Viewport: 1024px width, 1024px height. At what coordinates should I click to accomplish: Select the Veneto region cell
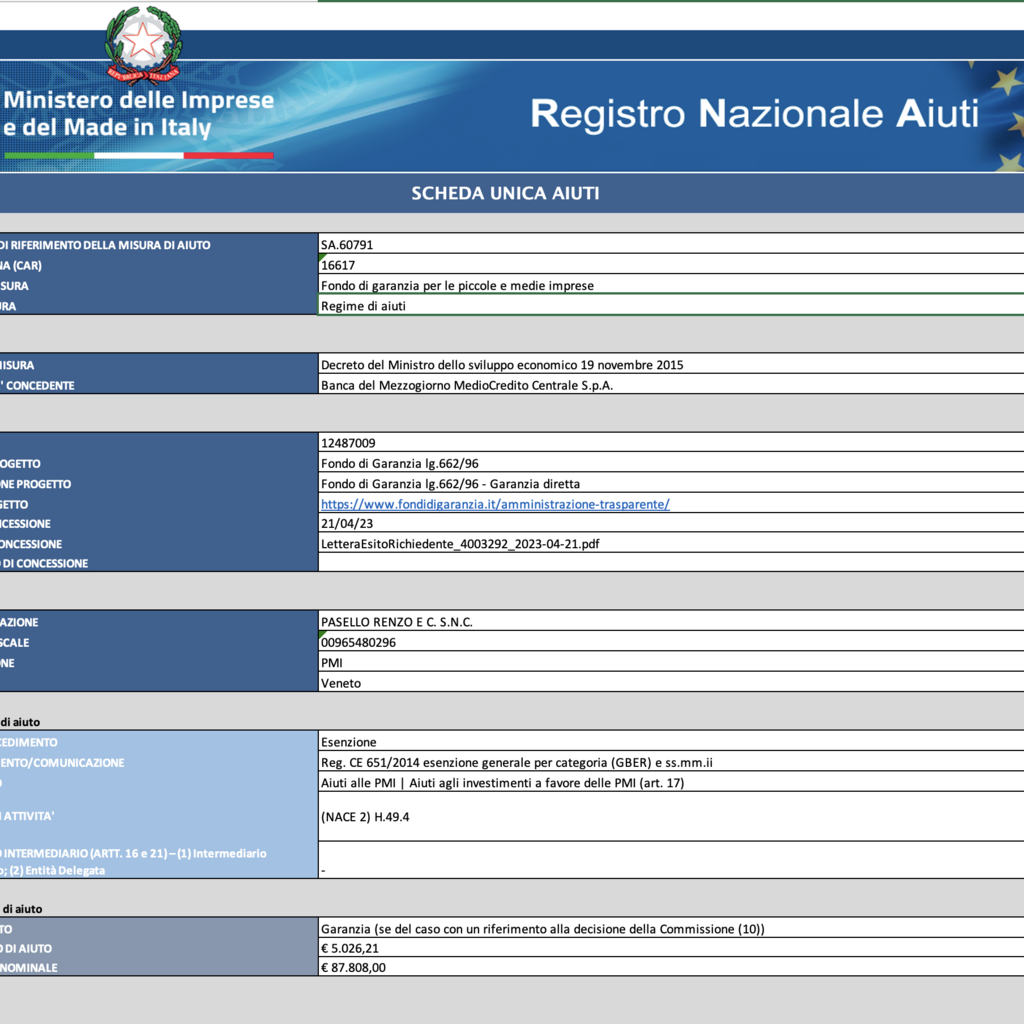click(670, 683)
